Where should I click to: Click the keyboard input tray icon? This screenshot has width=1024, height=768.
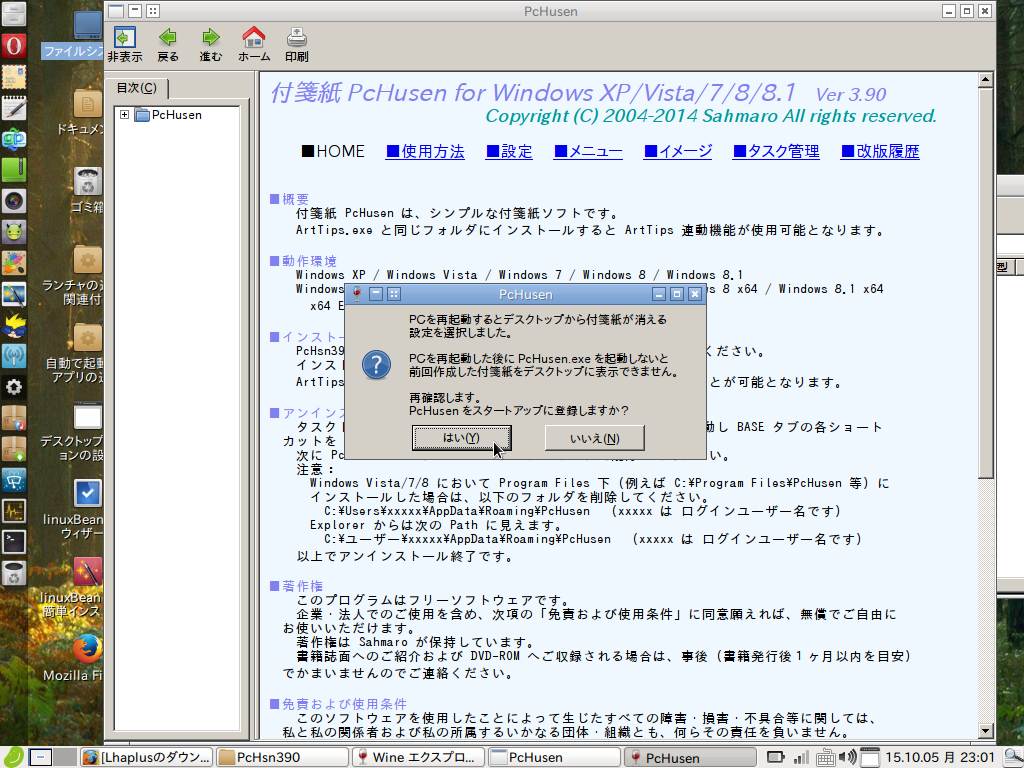(825, 758)
